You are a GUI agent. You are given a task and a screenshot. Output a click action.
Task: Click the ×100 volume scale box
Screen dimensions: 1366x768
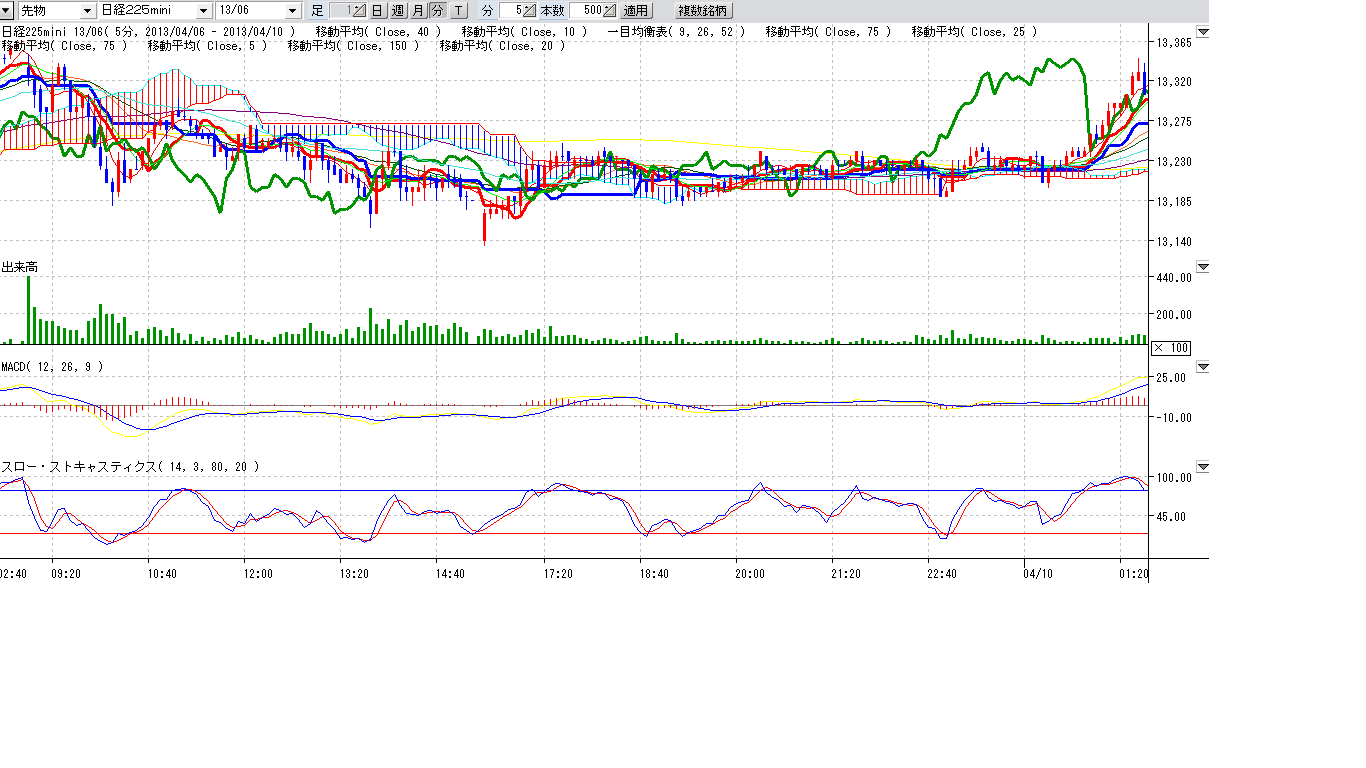click(1171, 347)
